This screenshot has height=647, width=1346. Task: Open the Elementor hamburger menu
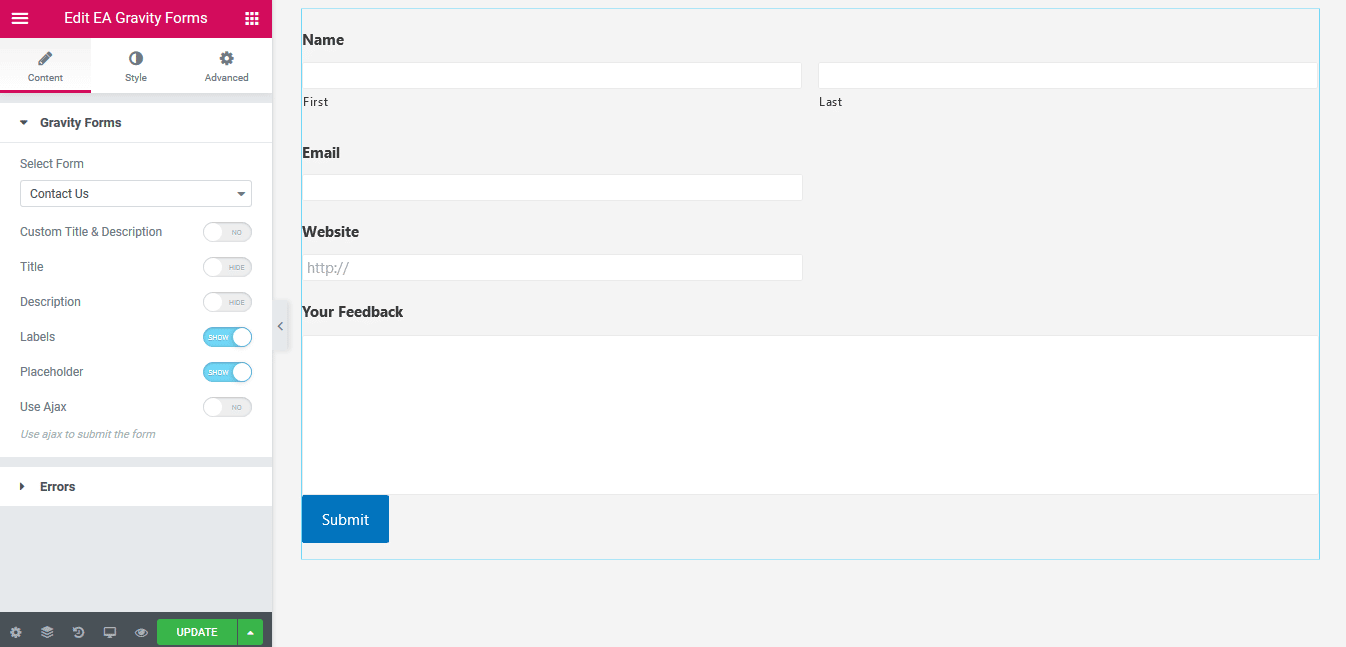[20, 18]
